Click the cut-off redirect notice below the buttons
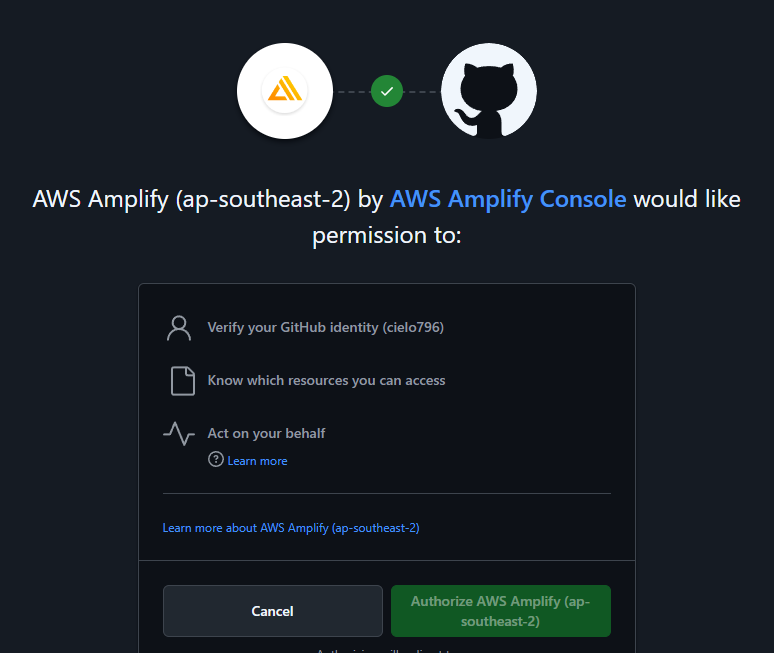The width and height of the screenshot is (774, 653). (387, 649)
